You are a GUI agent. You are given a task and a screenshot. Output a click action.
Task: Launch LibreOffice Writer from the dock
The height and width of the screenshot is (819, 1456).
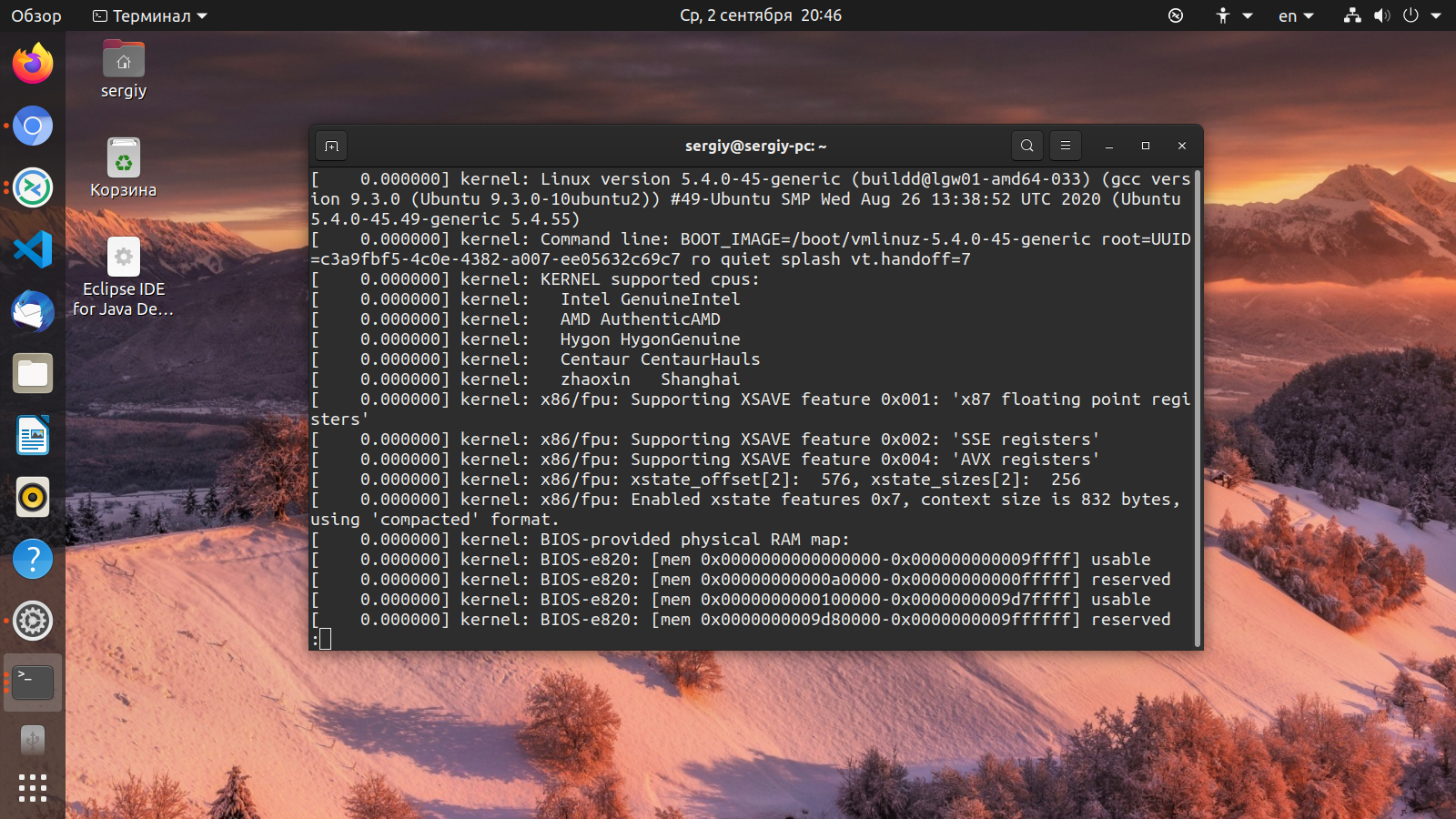point(33,435)
